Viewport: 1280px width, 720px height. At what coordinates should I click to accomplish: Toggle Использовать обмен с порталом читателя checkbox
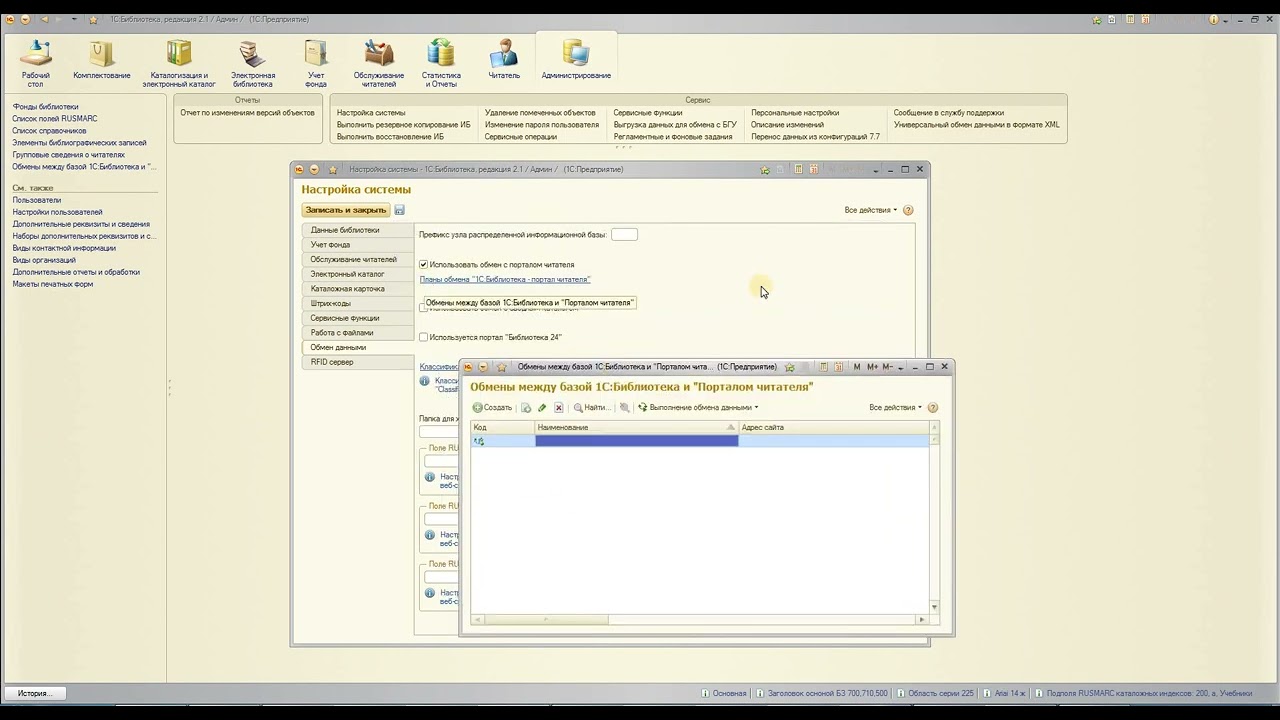[423, 265]
